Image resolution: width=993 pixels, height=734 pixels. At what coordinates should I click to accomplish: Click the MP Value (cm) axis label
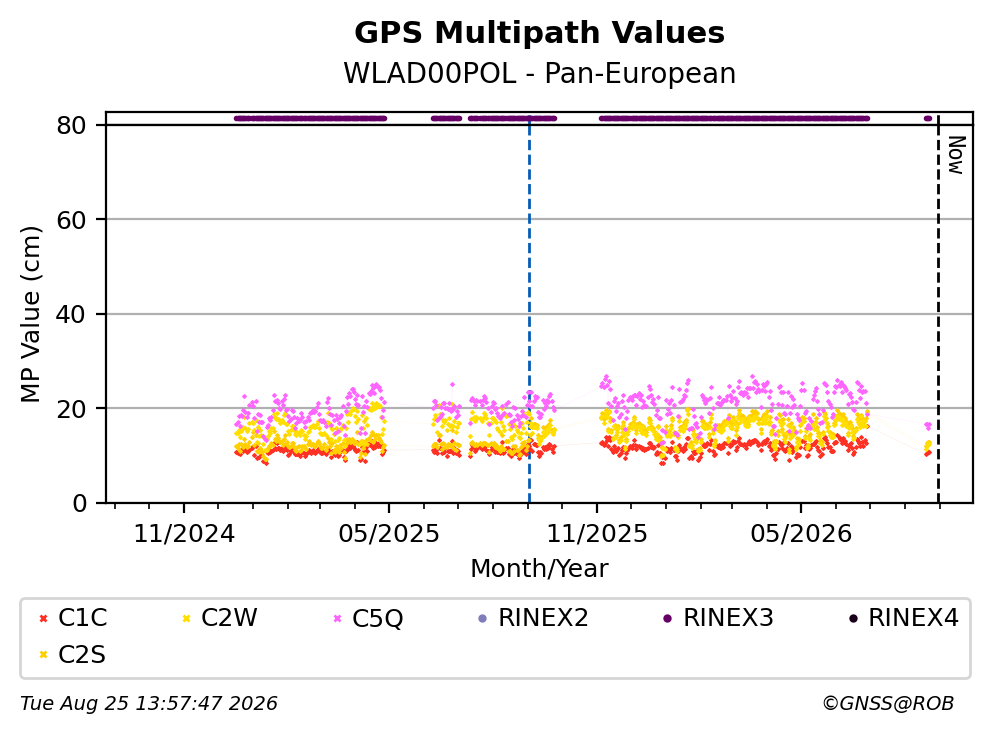coord(30,314)
